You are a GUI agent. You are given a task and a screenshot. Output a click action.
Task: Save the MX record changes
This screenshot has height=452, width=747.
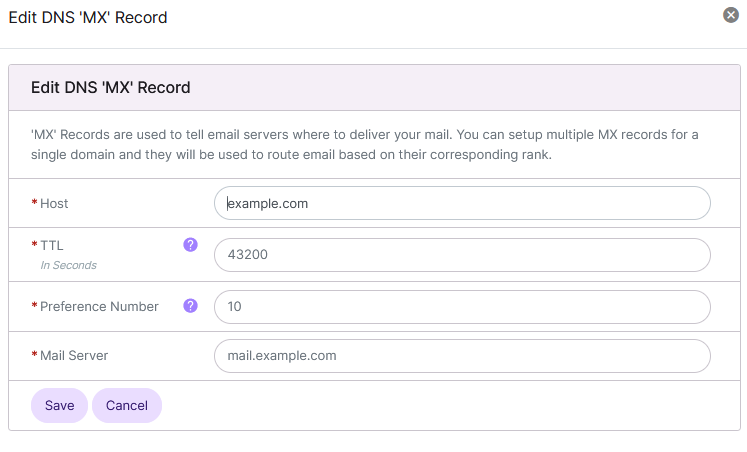(x=59, y=405)
